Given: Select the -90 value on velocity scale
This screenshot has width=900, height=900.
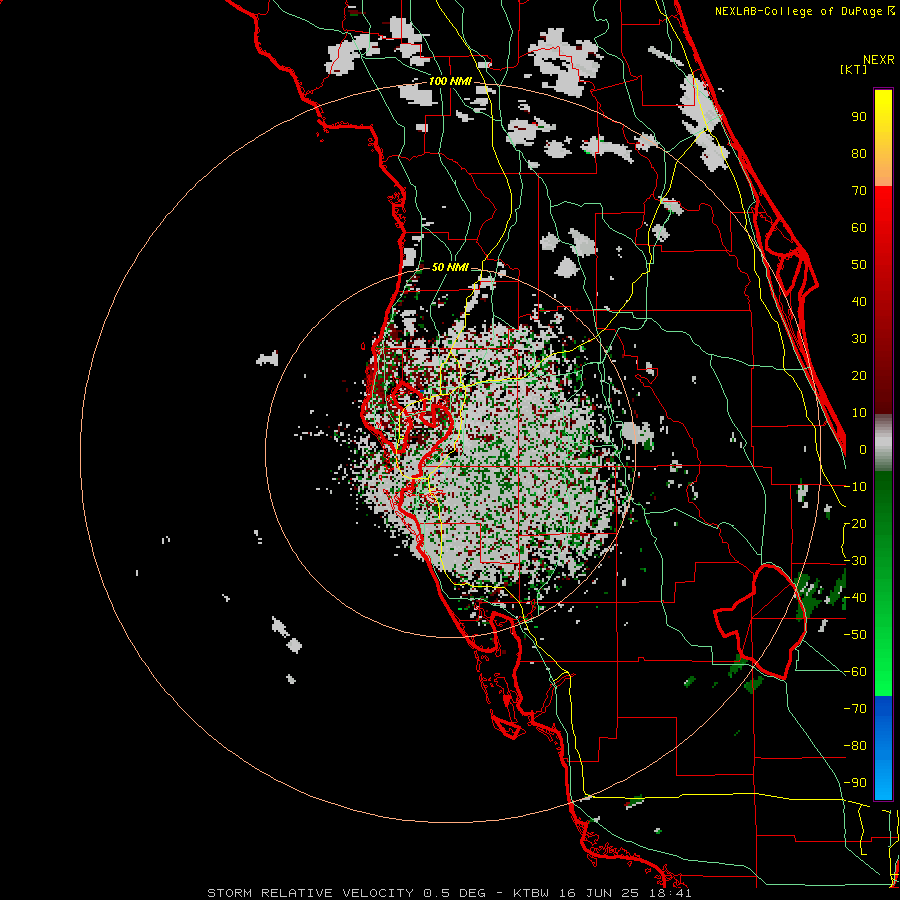Looking at the screenshot, I should pos(855,783).
